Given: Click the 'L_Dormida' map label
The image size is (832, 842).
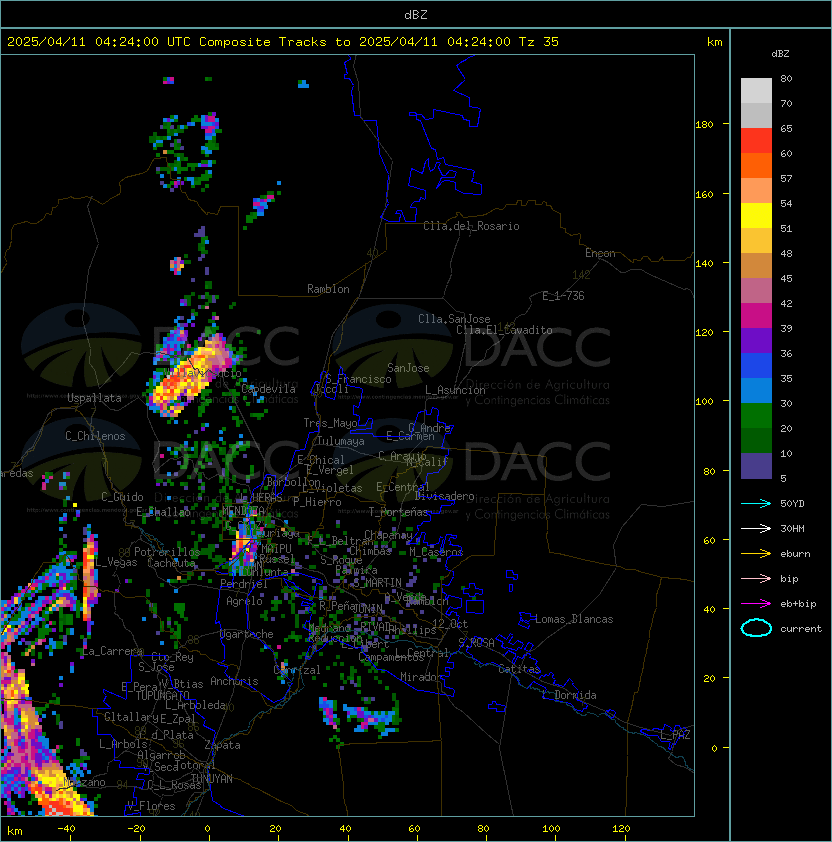Looking at the screenshot, I should (569, 695).
